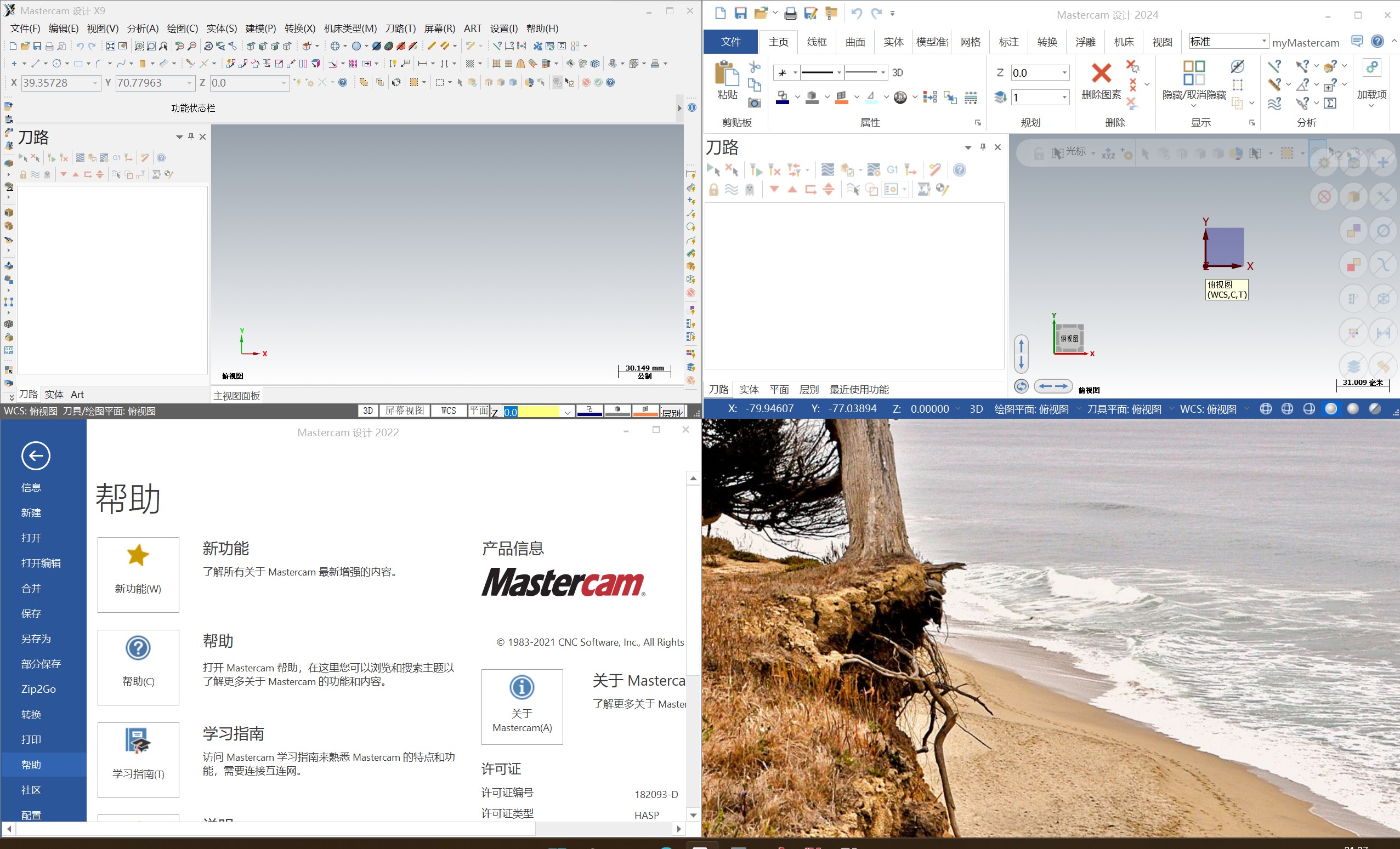Viewport: 1400px width, 849px height.
Task: Click back arrow circle in Mastercam 2022
Action: (36, 455)
